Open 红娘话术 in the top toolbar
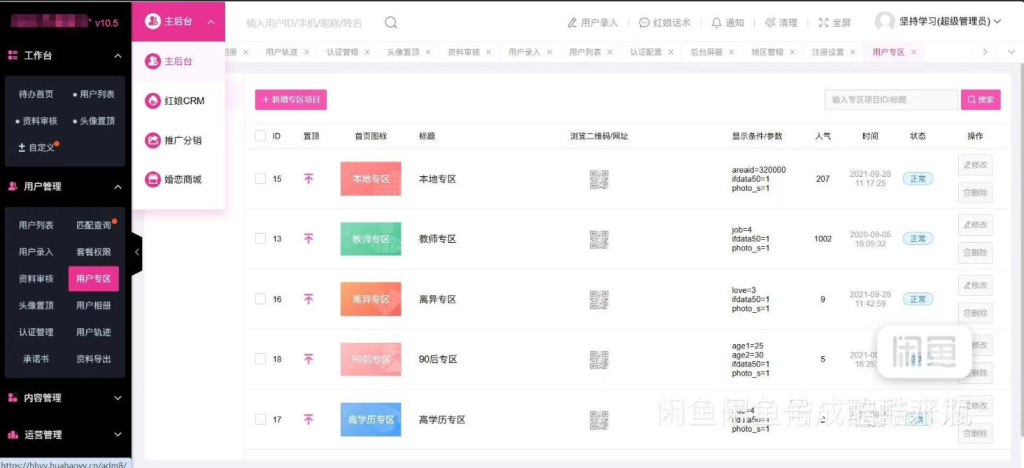 click(665, 23)
